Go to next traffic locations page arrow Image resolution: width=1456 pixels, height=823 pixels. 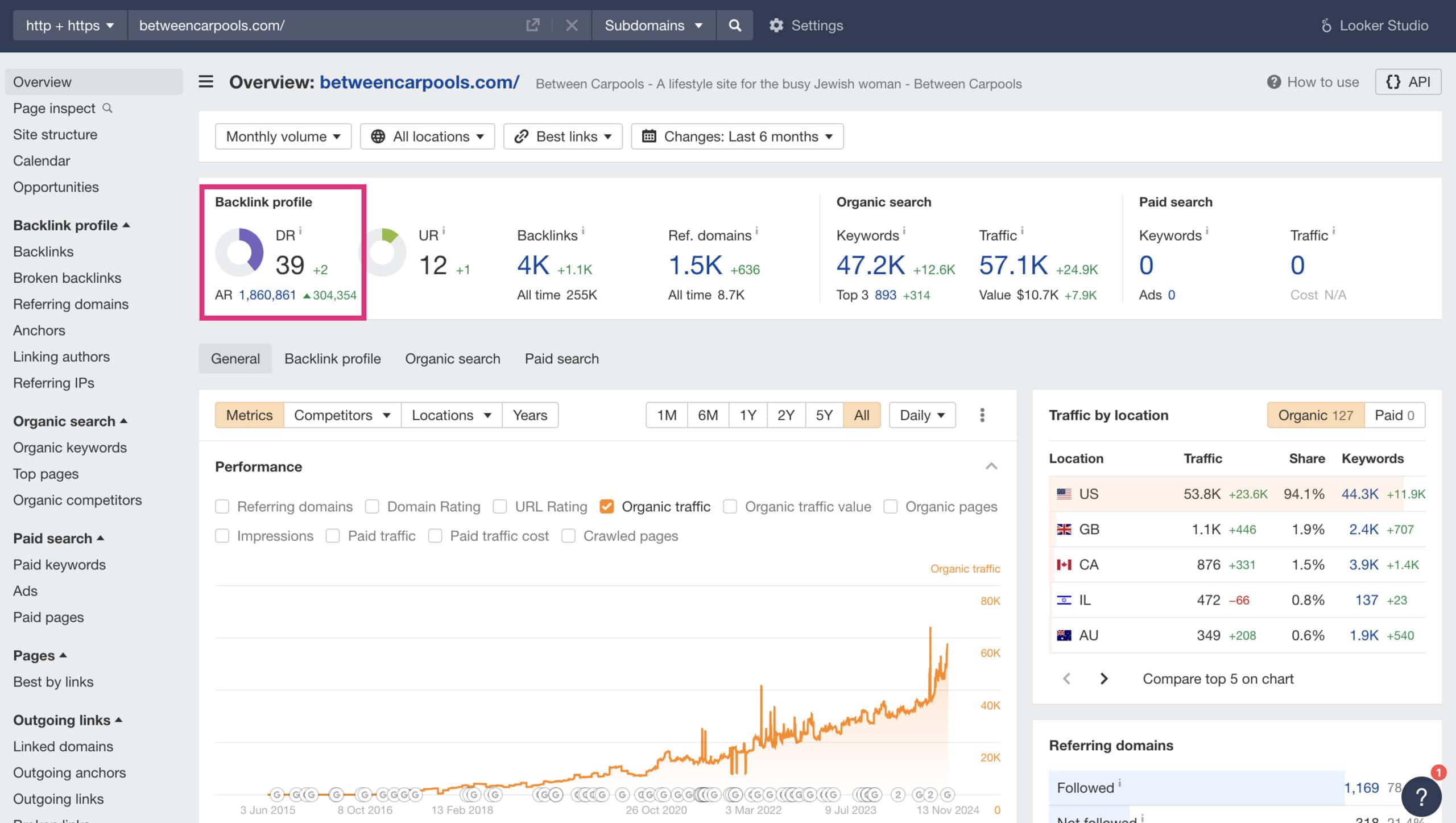[x=1104, y=679]
